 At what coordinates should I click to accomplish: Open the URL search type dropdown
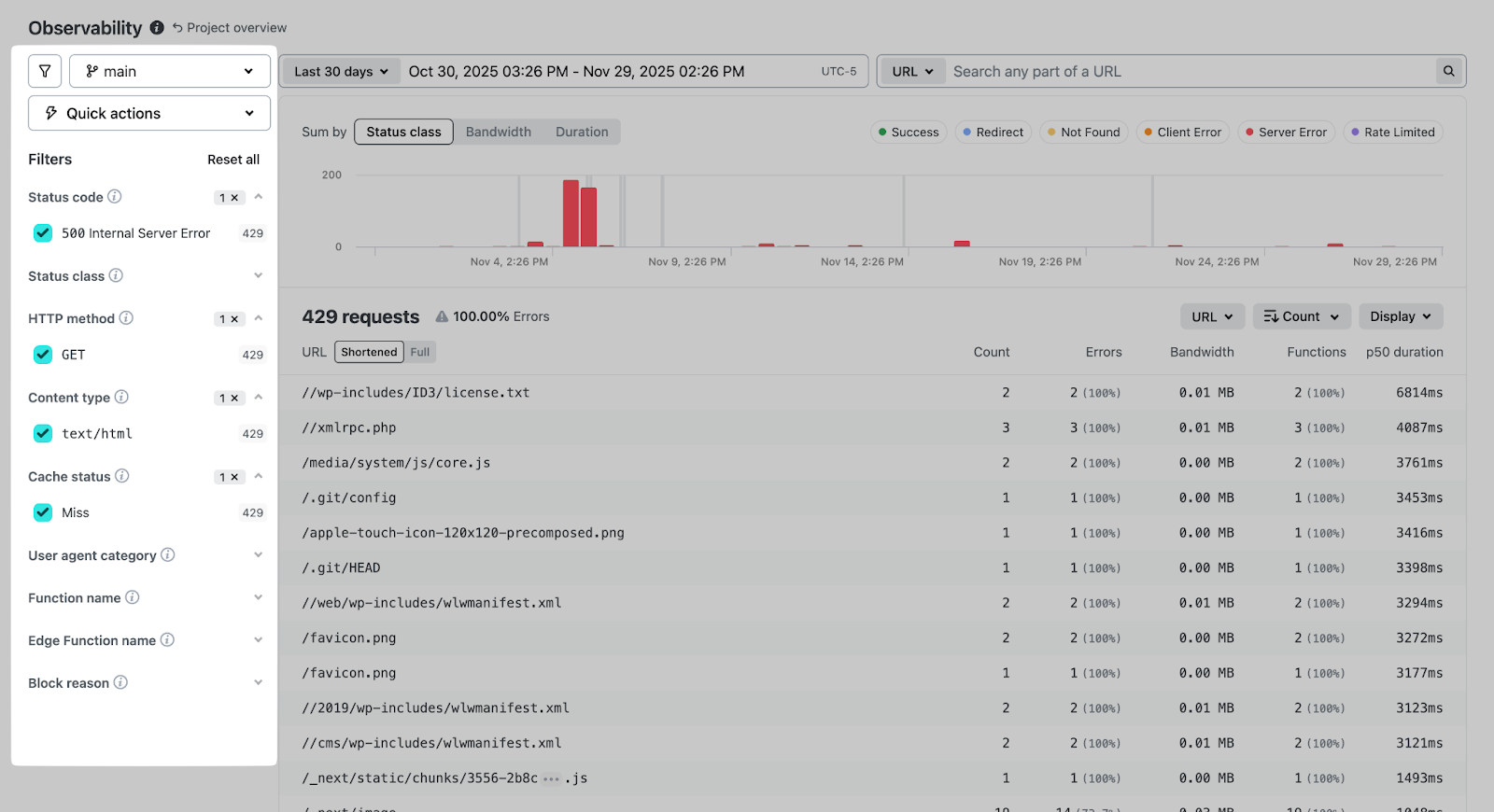[912, 71]
